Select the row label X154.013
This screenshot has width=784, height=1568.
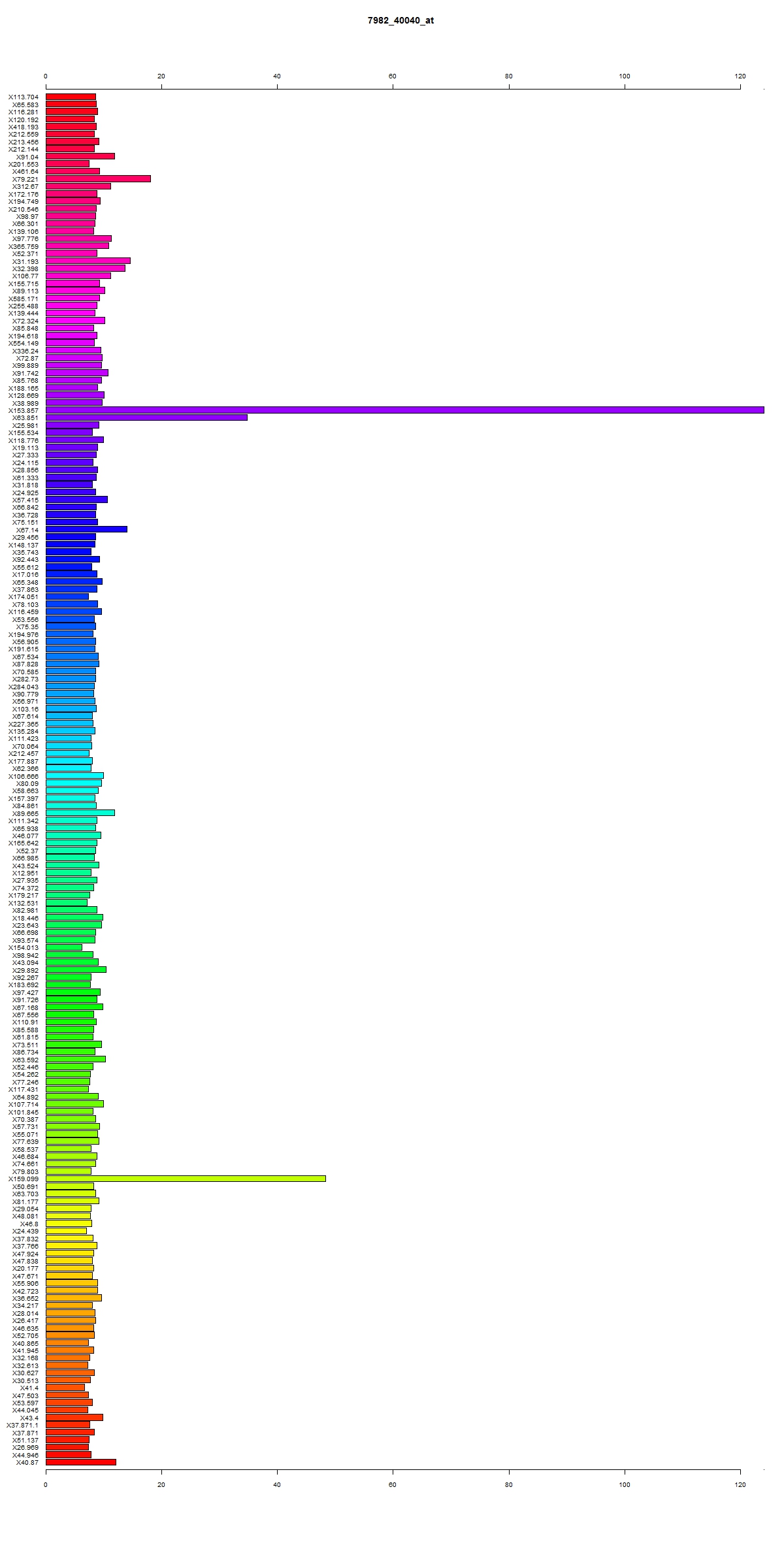click(x=24, y=948)
